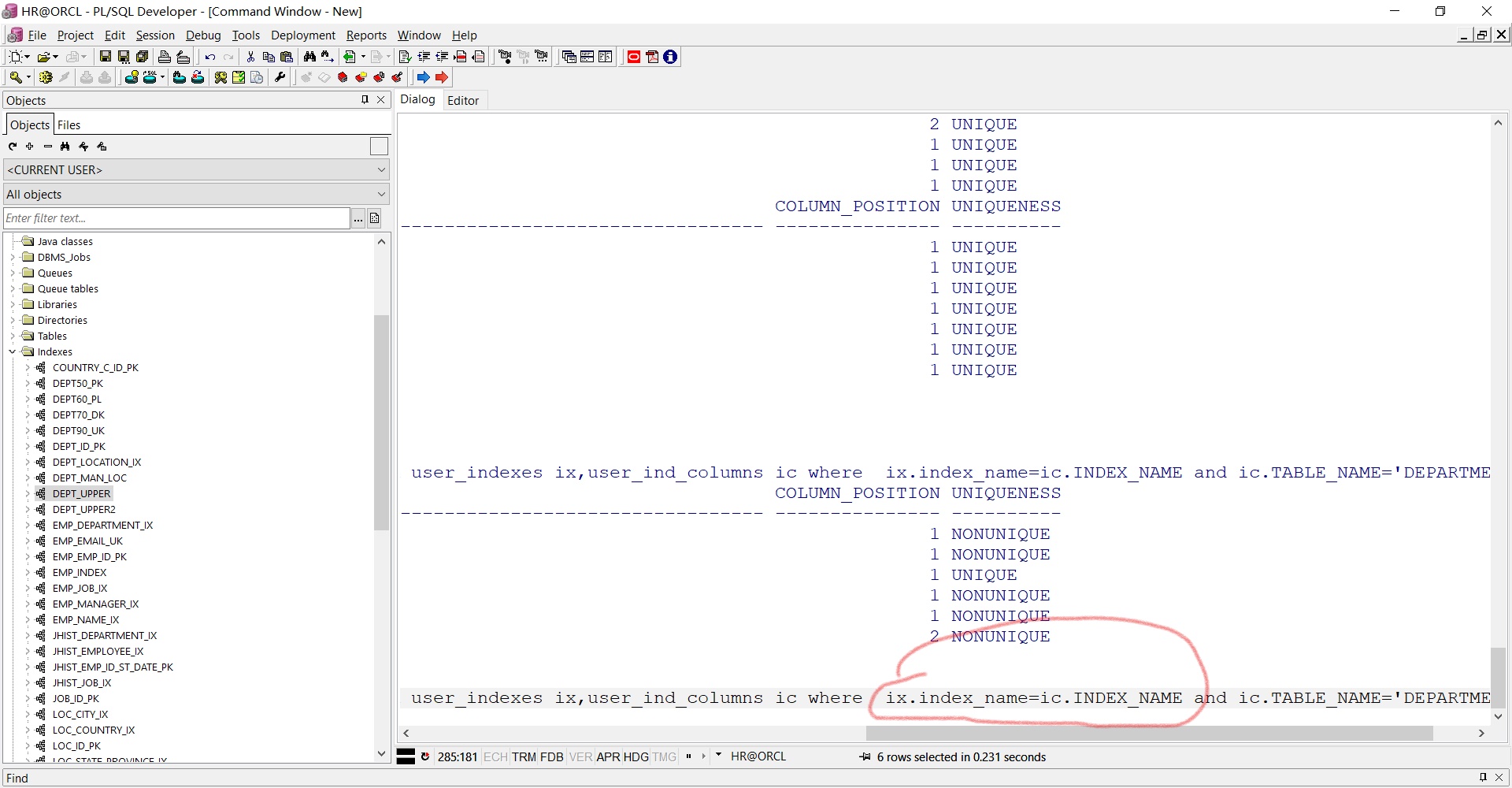1512x788 pixels.
Task: Click the binoculars find icon in Objects panel
Action: [x=65, y=147]
